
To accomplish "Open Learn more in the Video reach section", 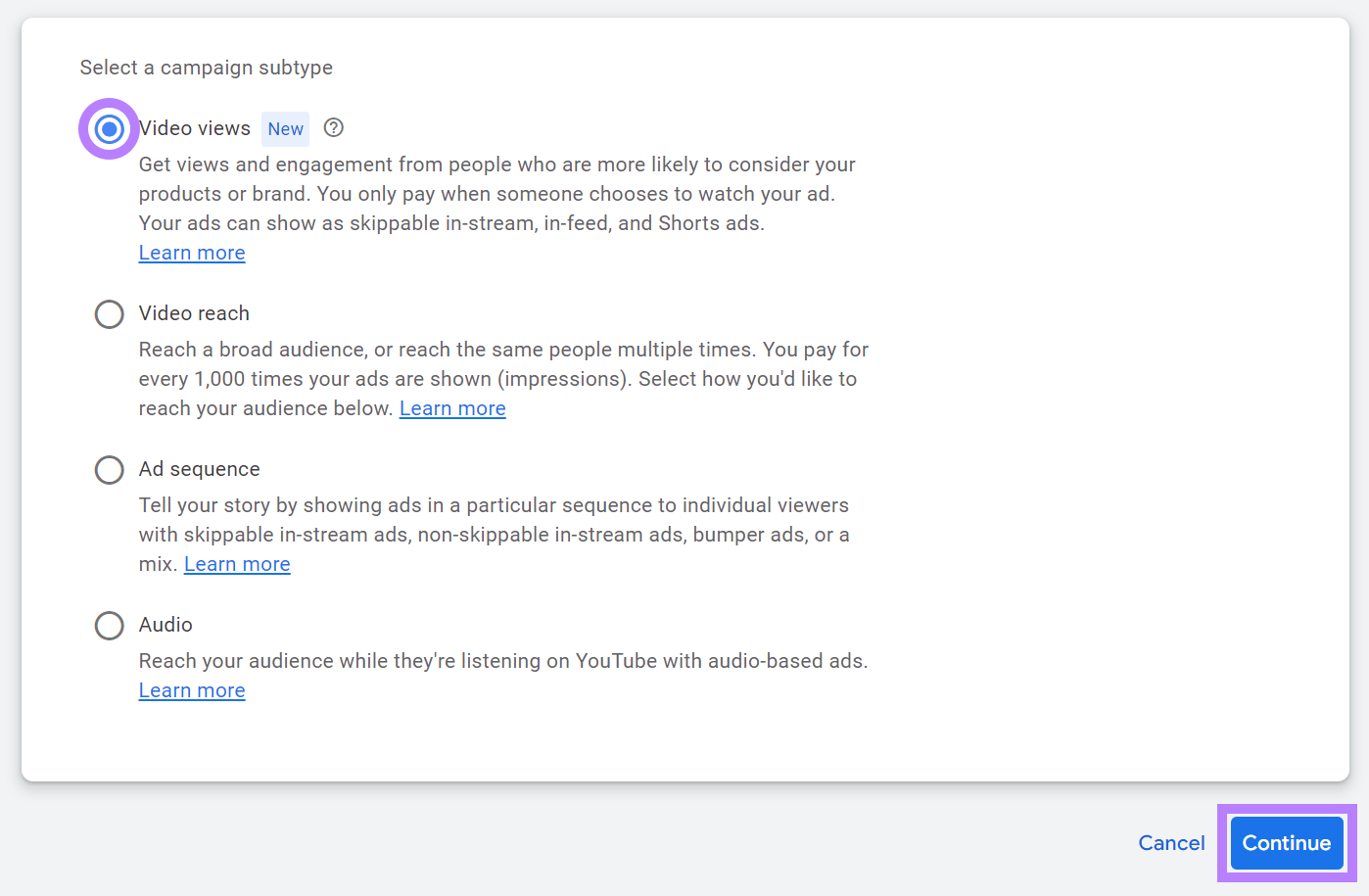I will click(x=451, y=408).
